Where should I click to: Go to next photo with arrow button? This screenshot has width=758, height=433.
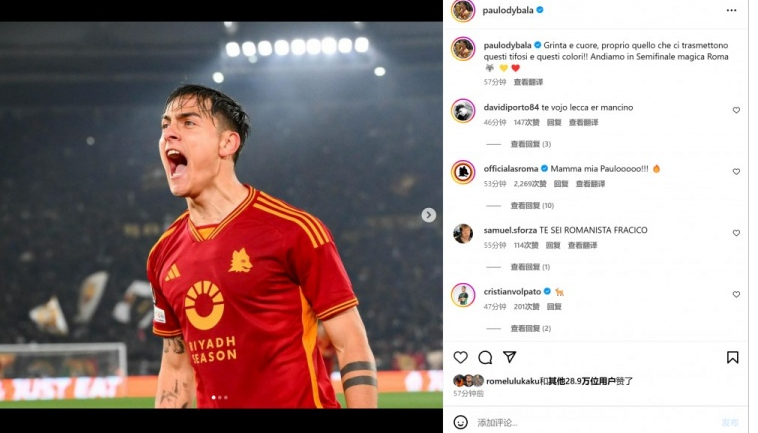pos(428,215)
